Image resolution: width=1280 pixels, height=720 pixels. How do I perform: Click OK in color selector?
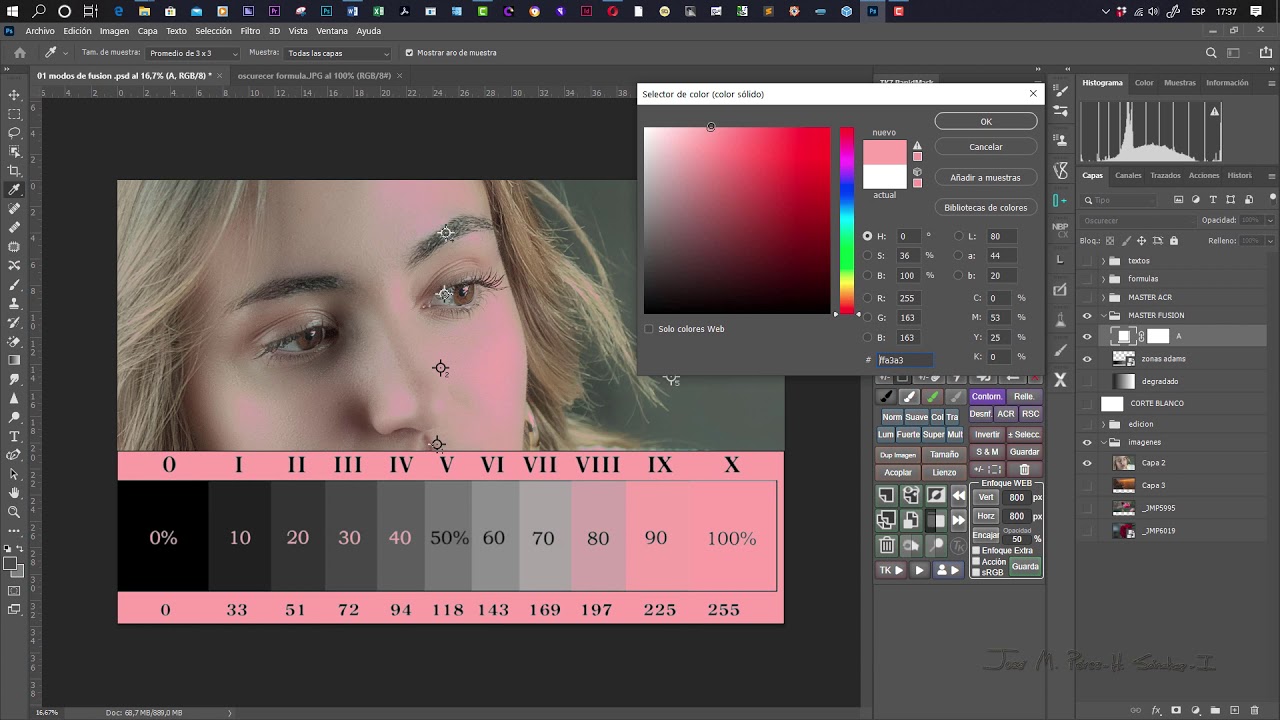(x=986, y=122)
